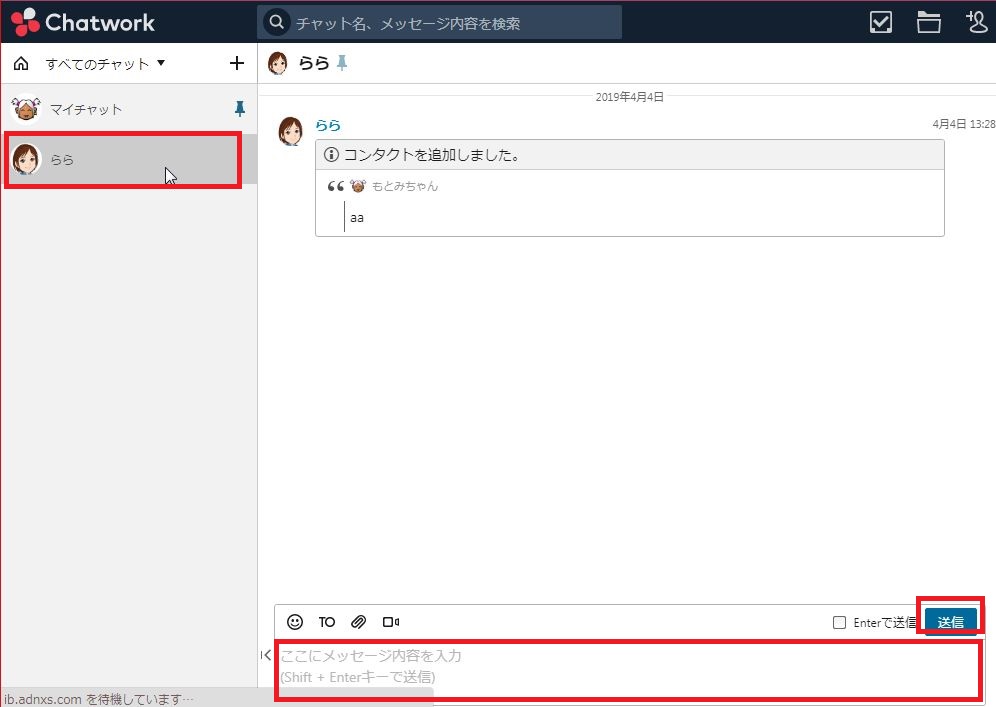Toggle the pin on マイチャット

239,109
